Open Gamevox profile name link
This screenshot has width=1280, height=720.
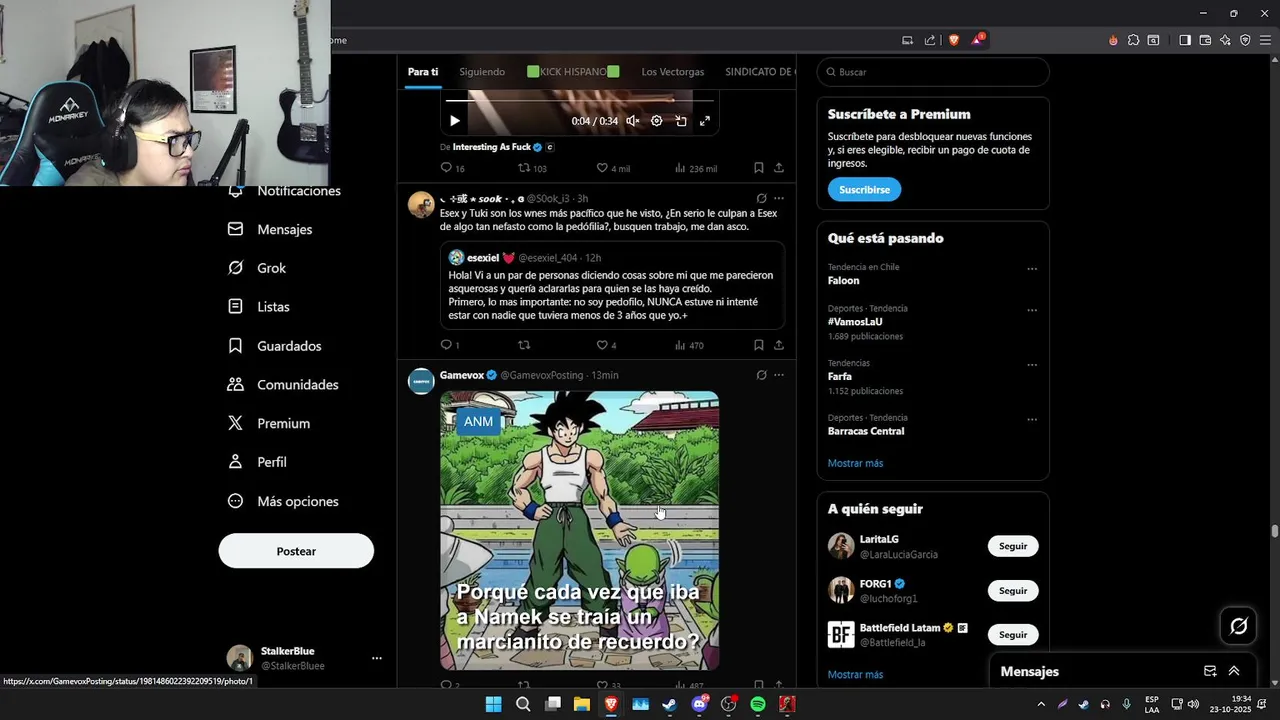click(461, 375)
